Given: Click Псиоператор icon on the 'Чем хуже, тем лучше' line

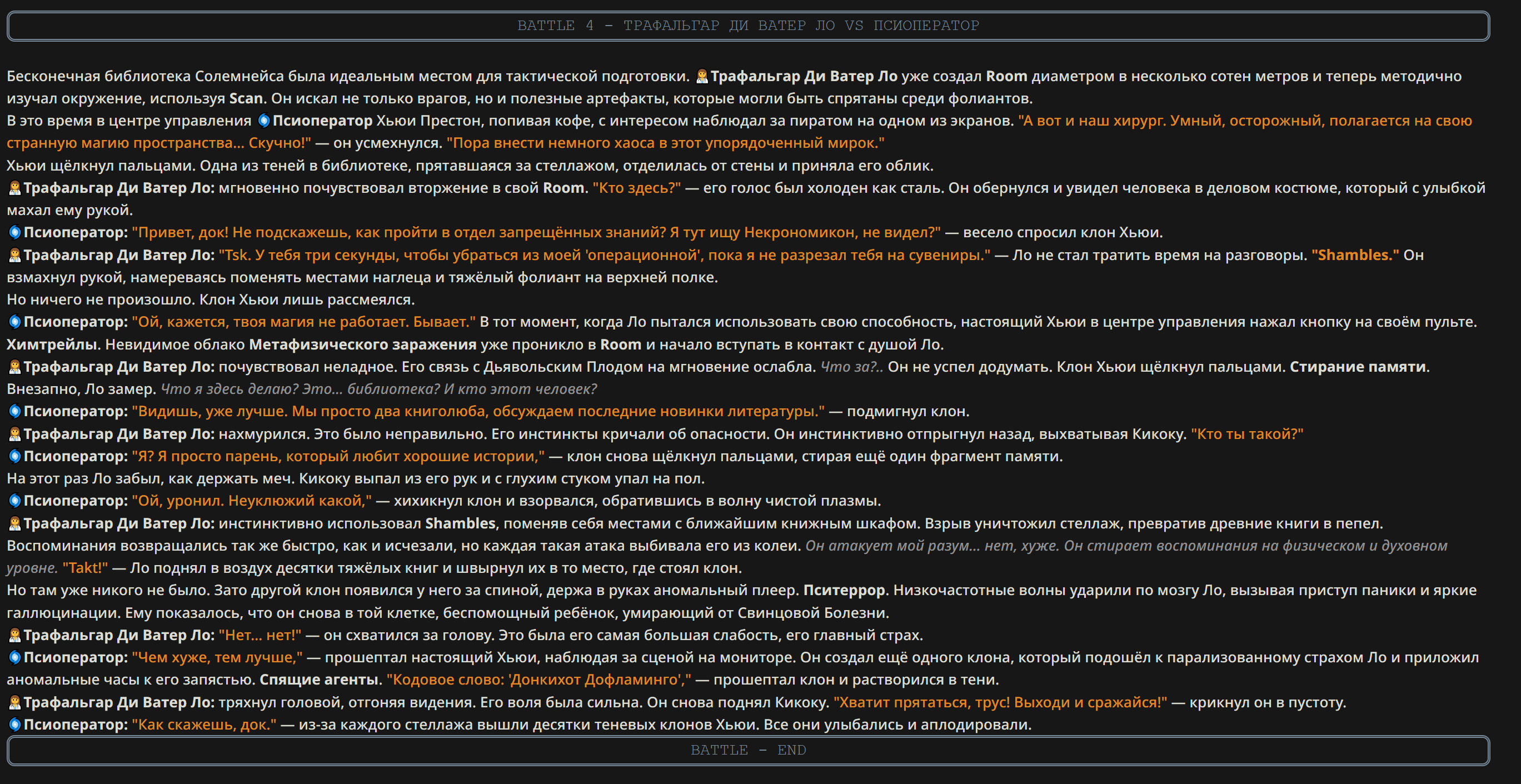Looking at the screenshot, I should (14, 658).
